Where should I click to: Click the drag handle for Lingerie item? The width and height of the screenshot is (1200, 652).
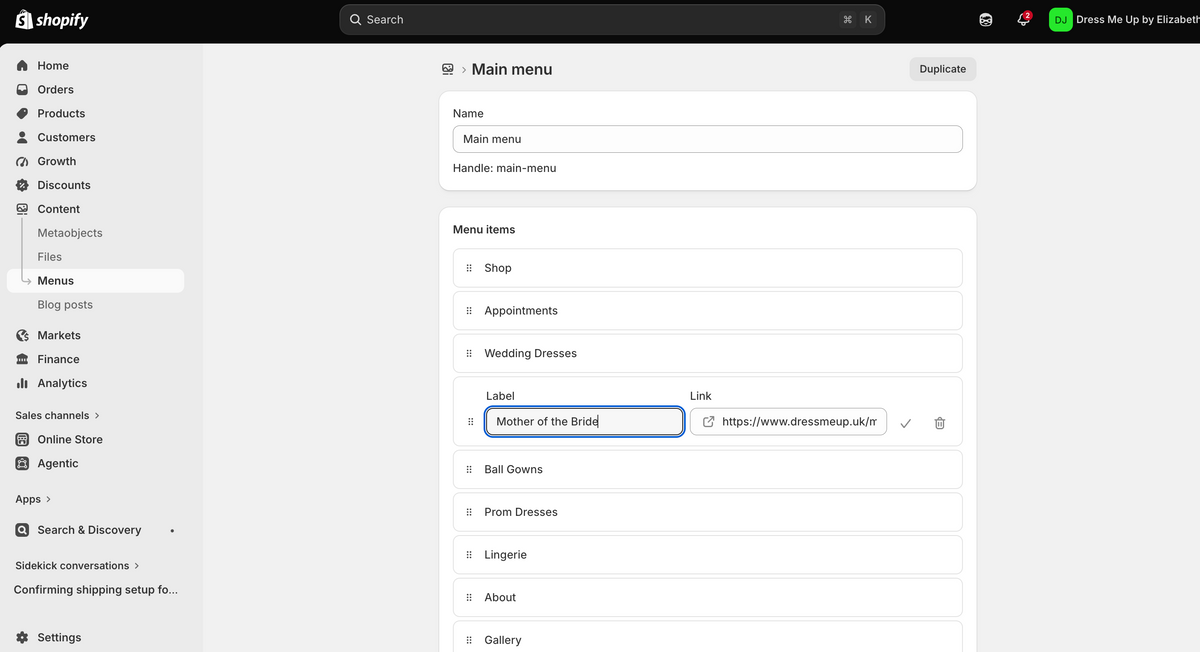pyautogui.click(x=469, y=555)
